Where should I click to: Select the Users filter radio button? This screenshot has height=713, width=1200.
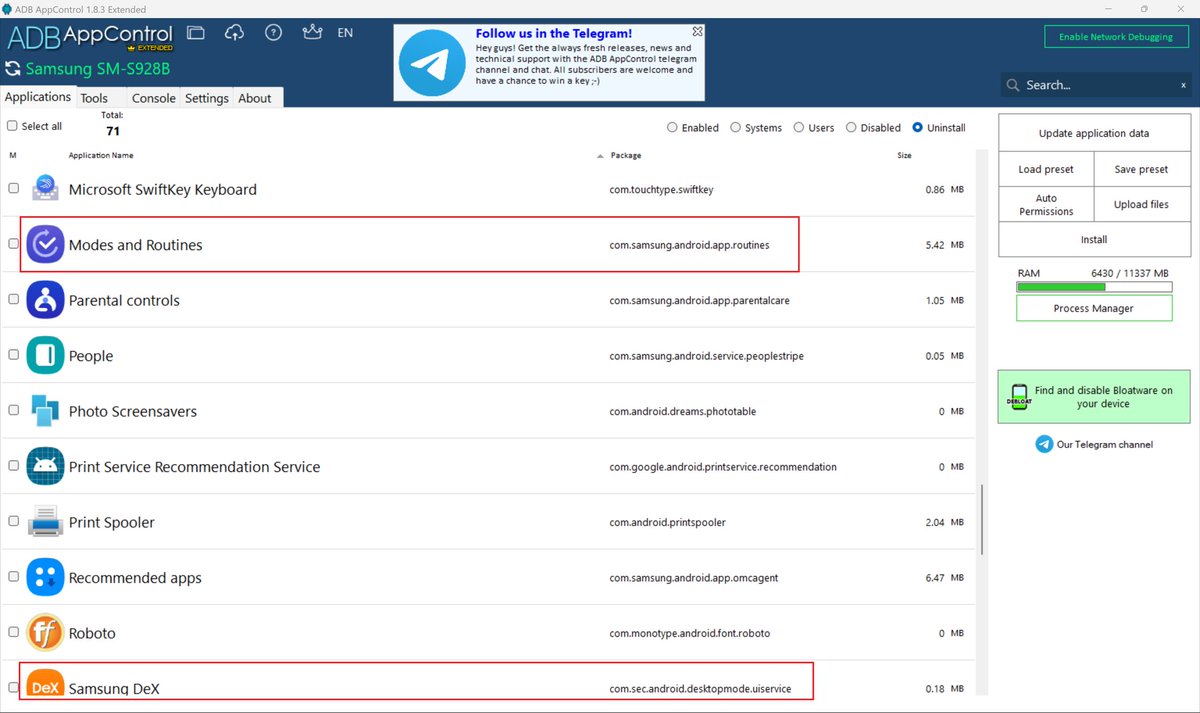799,127
